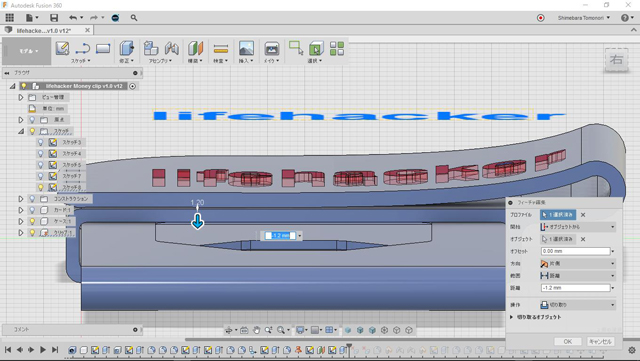Click the Create Sketch tool icon
The image size is (640, 361).
click(62, 48)
